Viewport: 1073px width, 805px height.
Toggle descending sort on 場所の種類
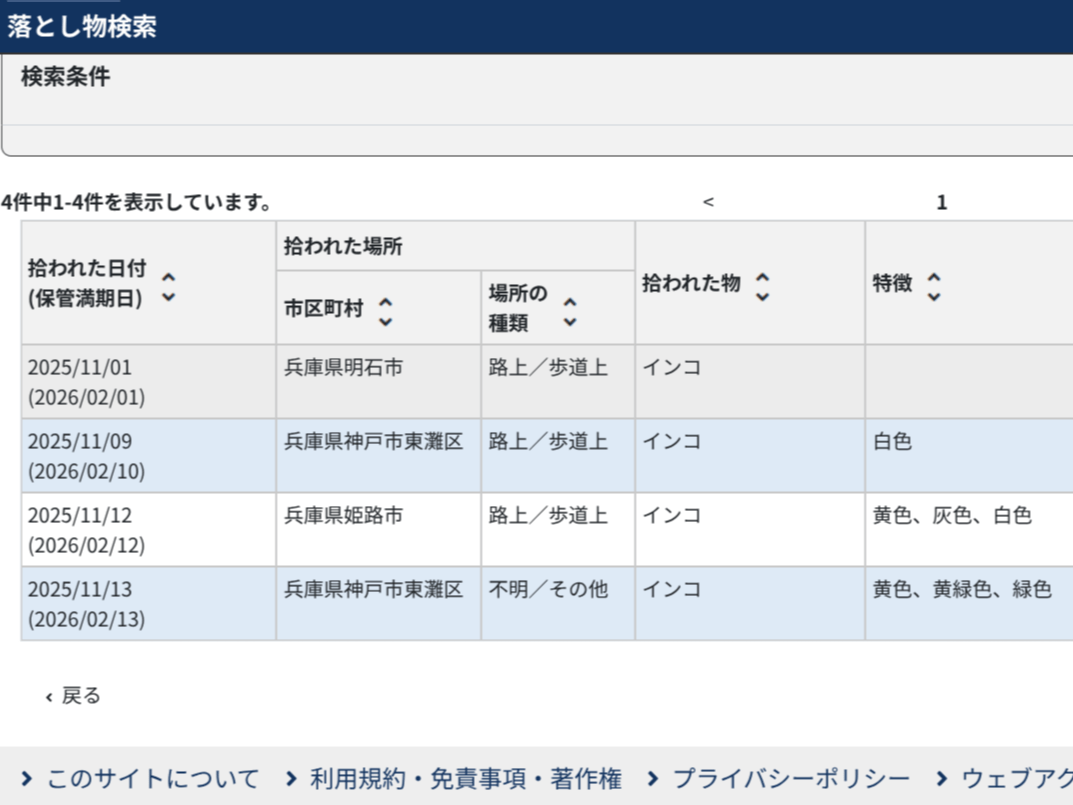point(568,322)
